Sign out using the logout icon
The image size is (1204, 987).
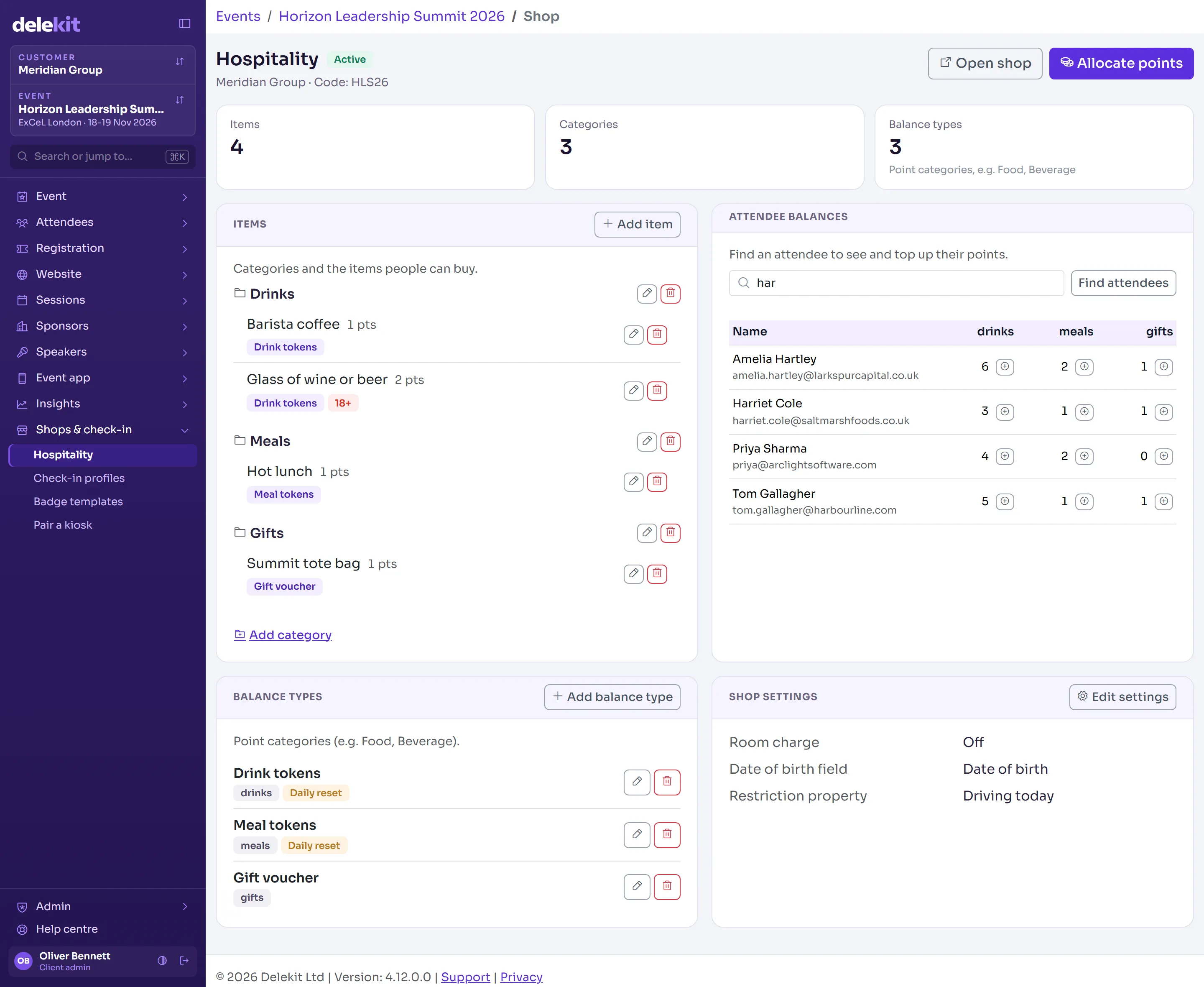pyautogui.click(x=184, y=960)
